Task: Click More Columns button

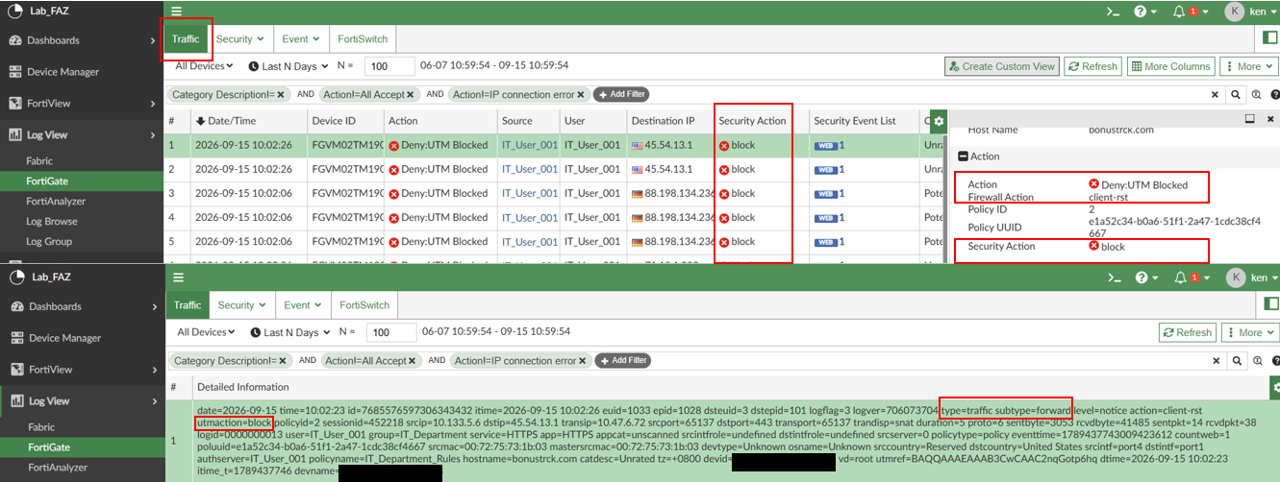Action: [x=1170, y=66]
